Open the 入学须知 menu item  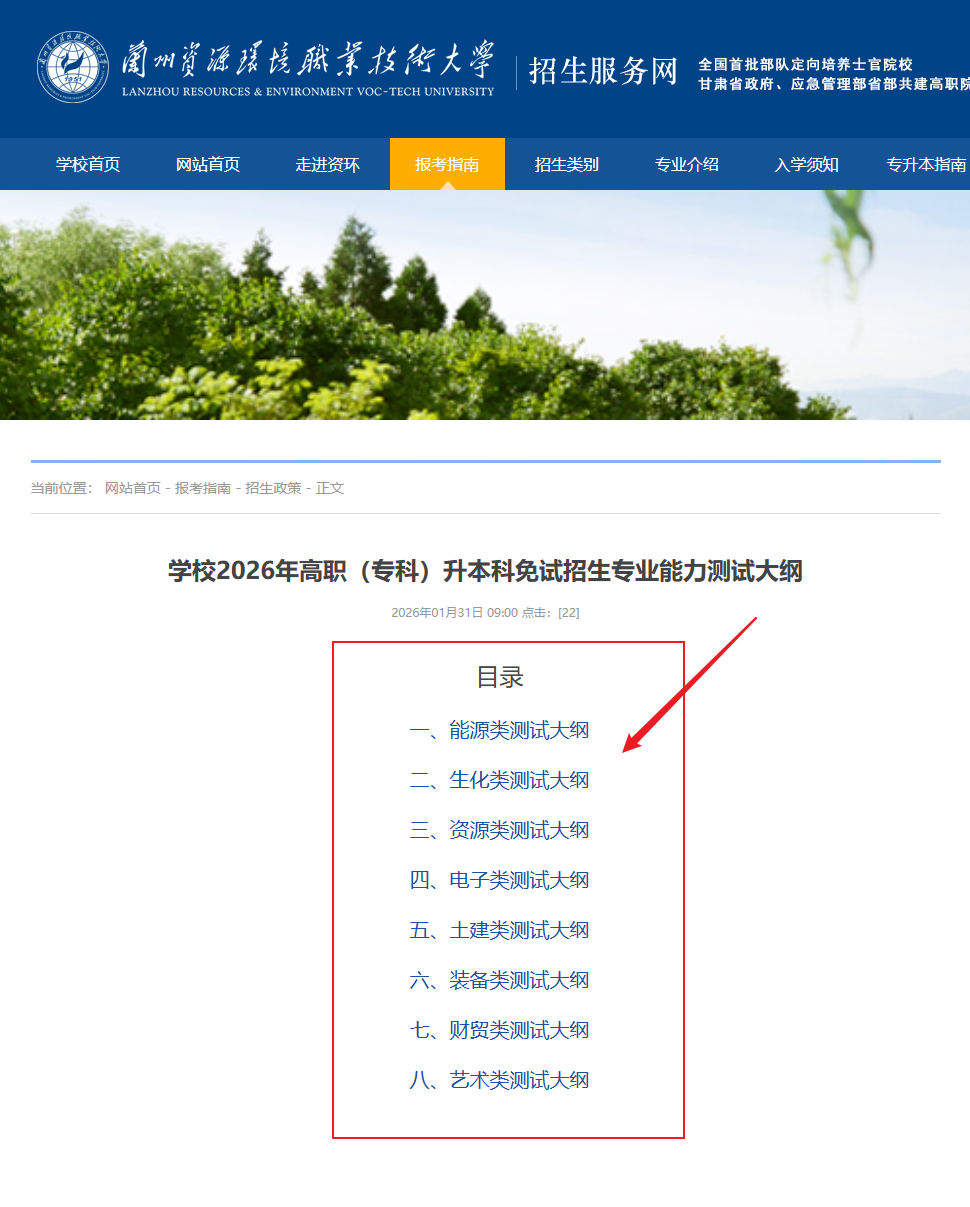pos(806,165)
